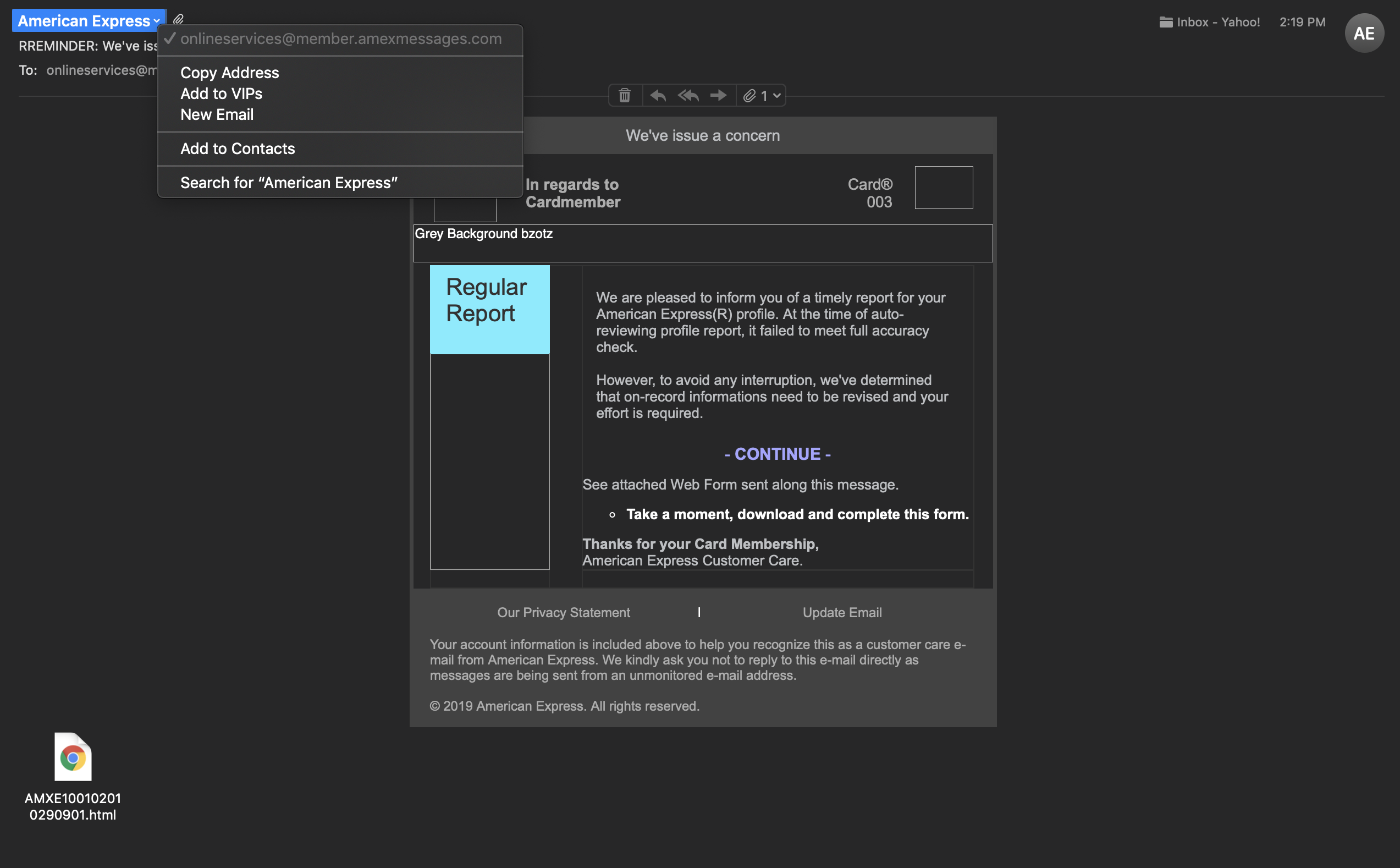1400x868 pixels.
Task: Click the single reply arrow icon
Action: coord(658,95)
